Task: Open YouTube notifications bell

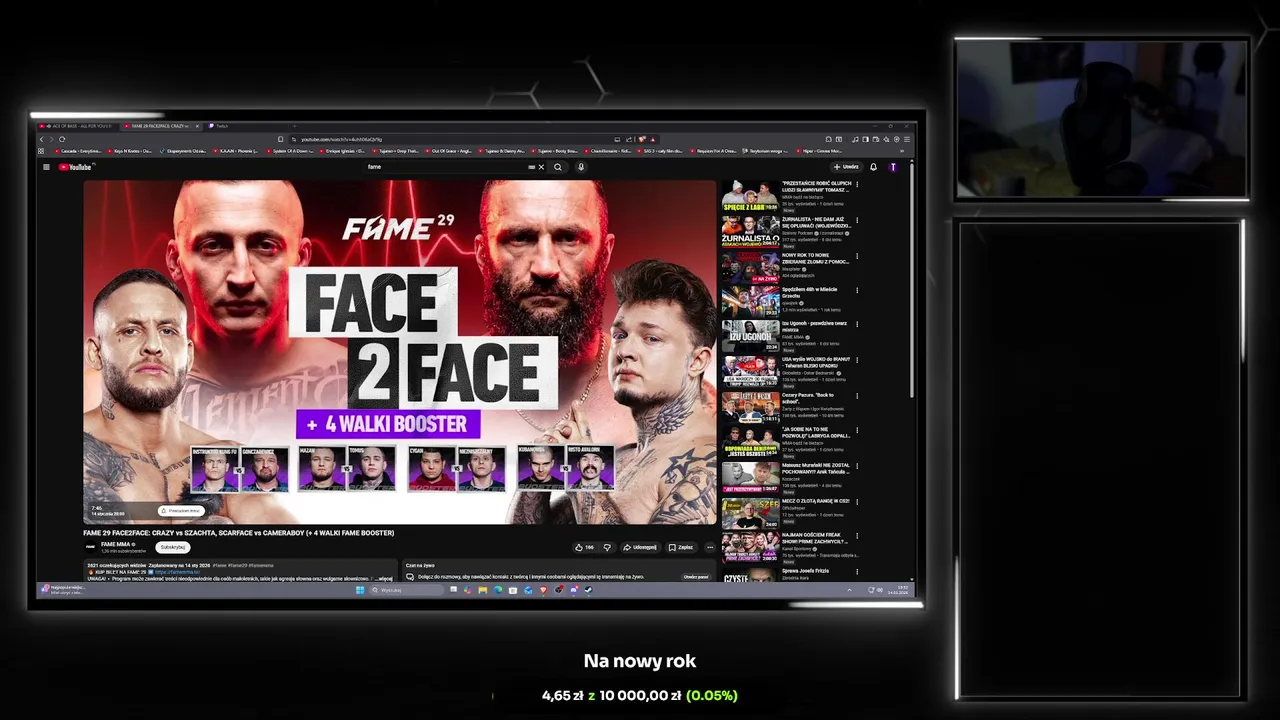Action: tap(873, 167)
